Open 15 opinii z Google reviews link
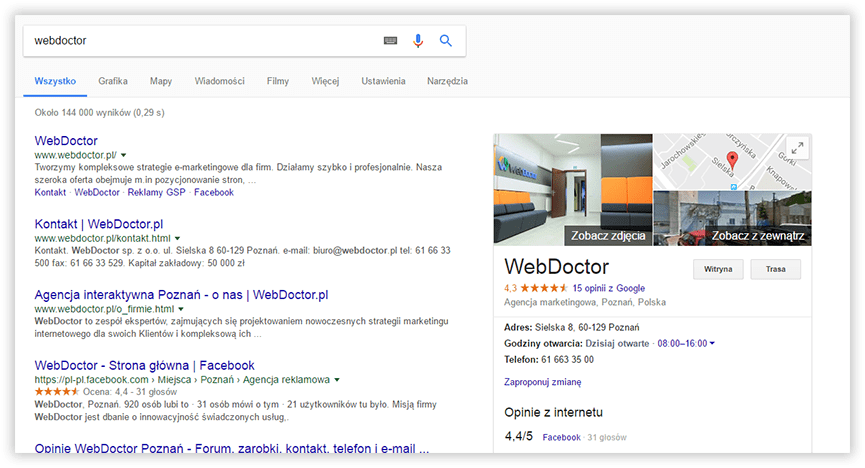 [x=608, y=288]
